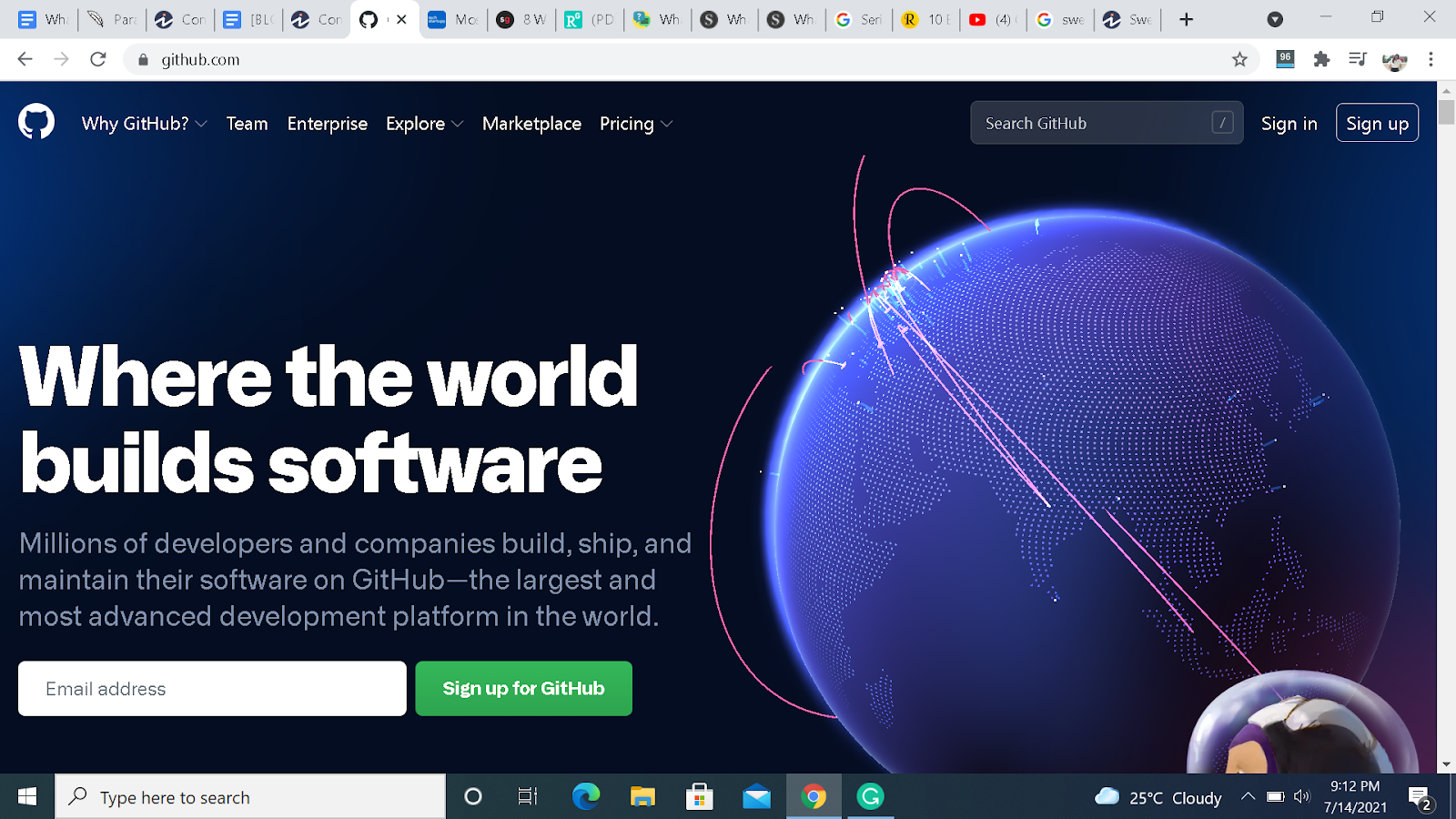The width and height of the screenshot is (1456, 819).
Task: Open the Team page link
Action: pos(248,124)
